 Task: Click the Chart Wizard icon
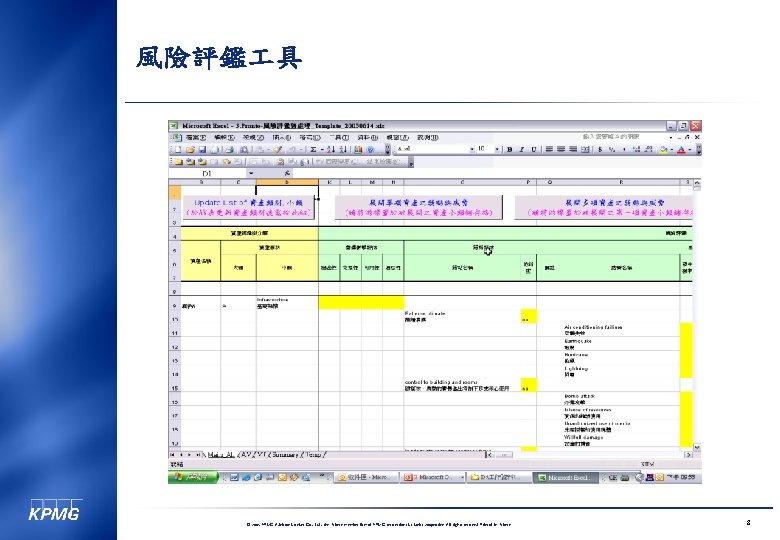pos(358,149)
